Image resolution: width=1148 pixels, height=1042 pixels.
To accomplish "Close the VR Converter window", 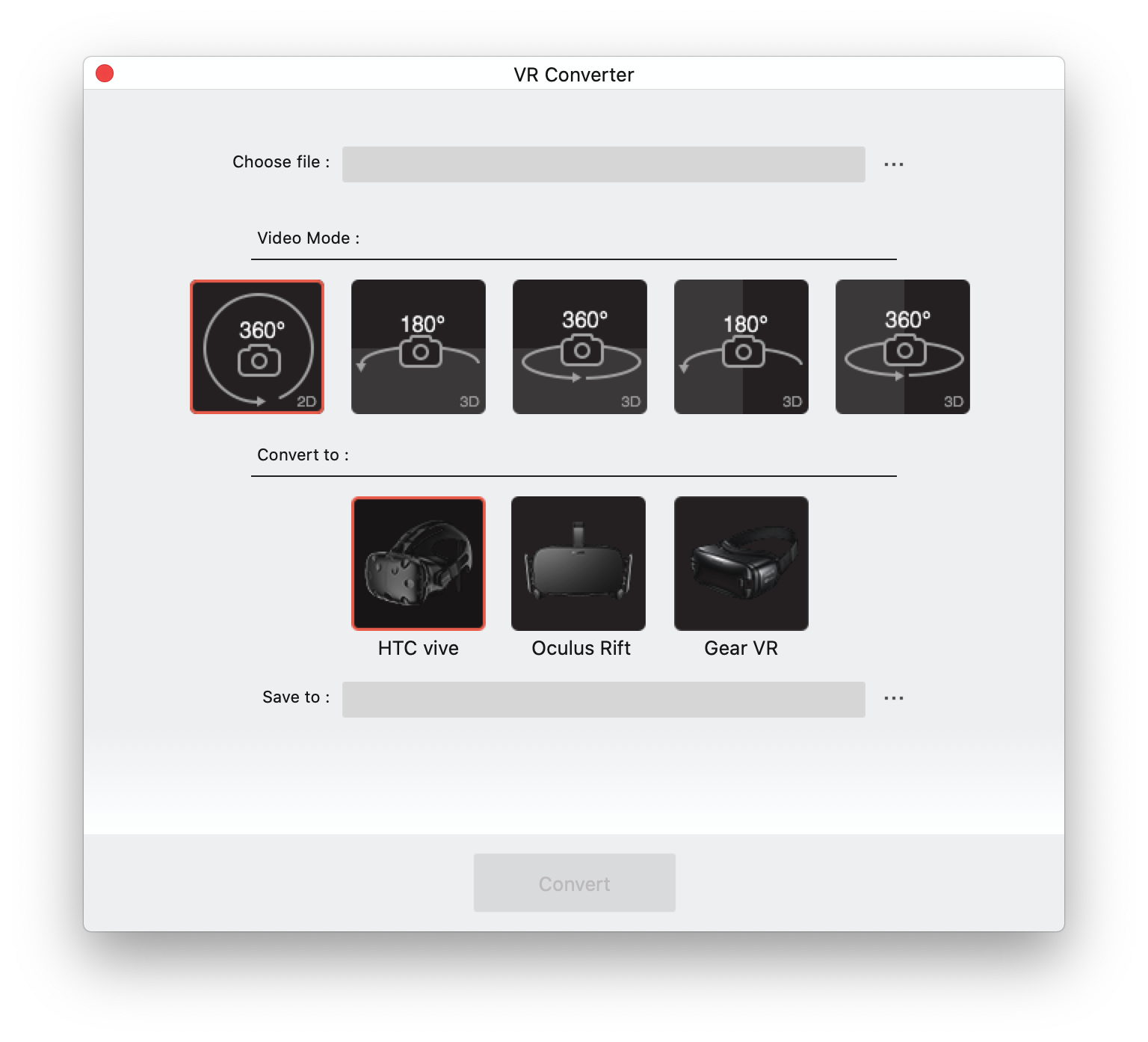I will (x=105, y=73).
